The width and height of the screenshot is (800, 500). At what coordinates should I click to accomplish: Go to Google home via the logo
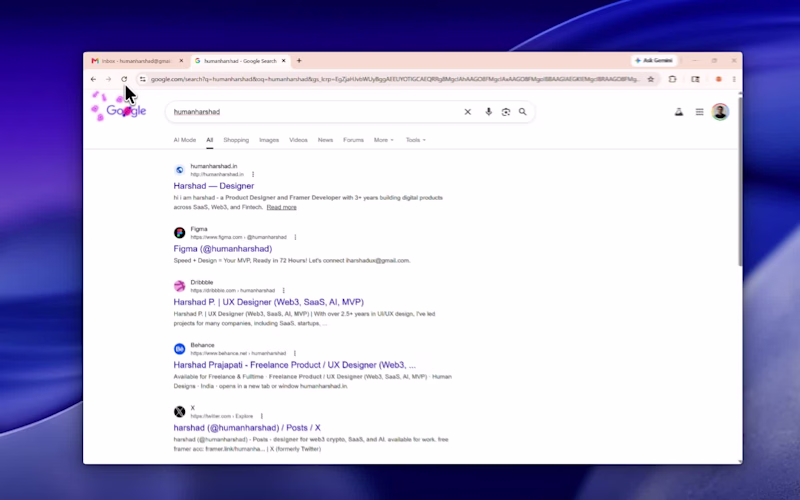click(126, 111)
